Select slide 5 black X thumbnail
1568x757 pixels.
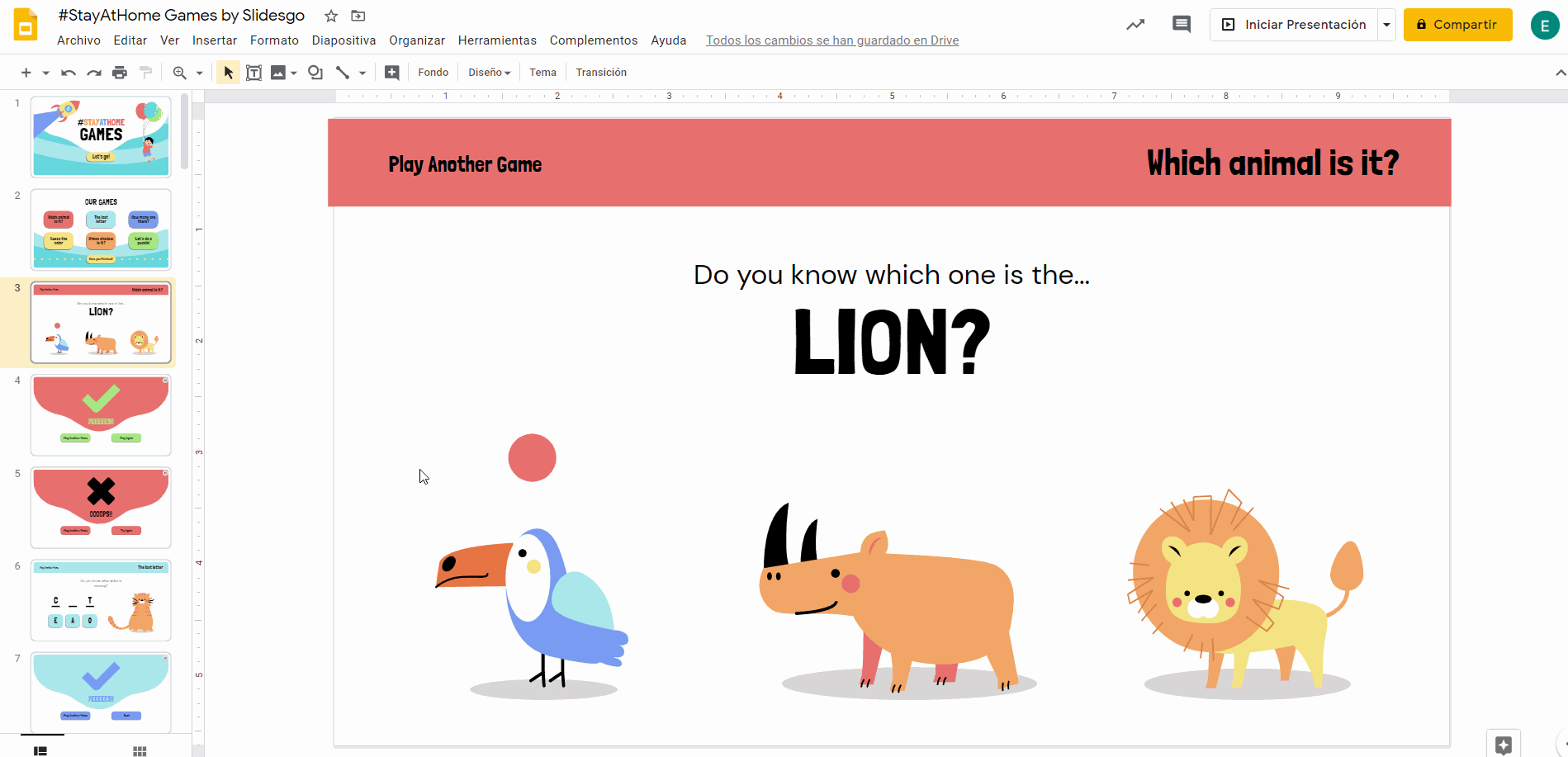pyautogui.click(x=101, y=507)
